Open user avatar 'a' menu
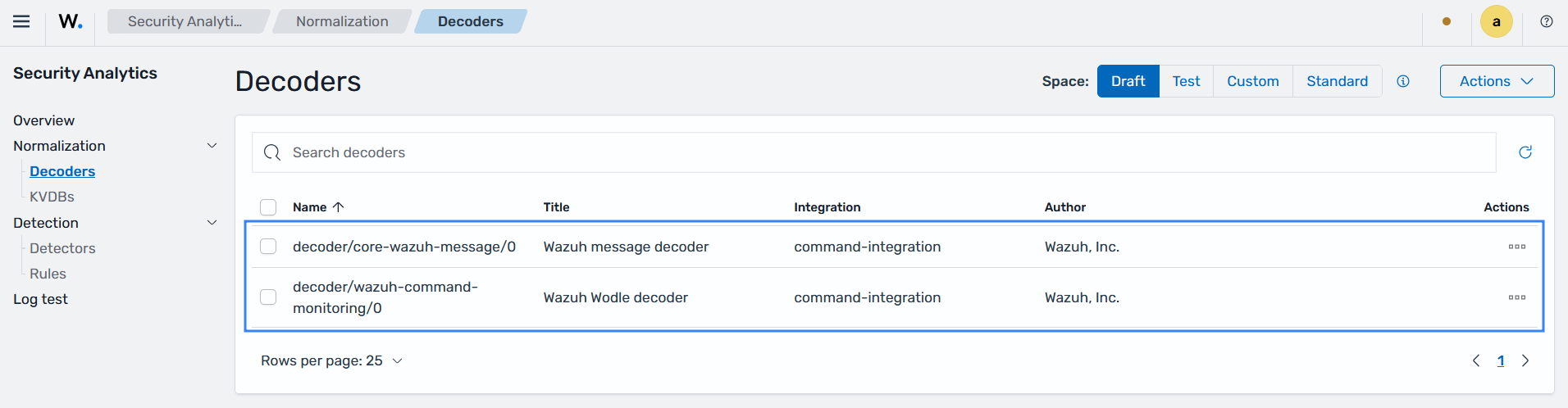1568x408 pixels. (x=1496, y=21)
